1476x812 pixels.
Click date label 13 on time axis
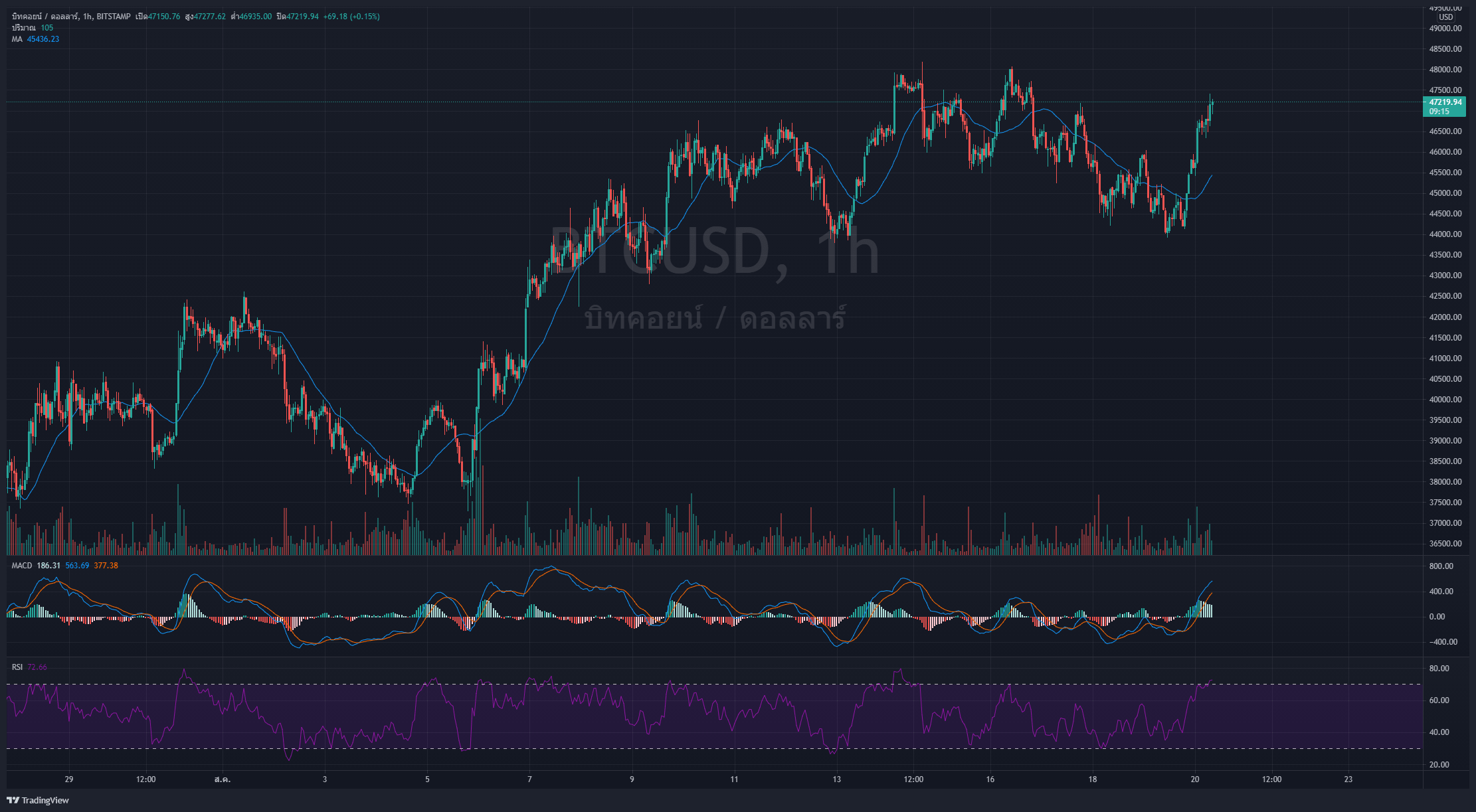pyautogui.click(x=836, y=779)
